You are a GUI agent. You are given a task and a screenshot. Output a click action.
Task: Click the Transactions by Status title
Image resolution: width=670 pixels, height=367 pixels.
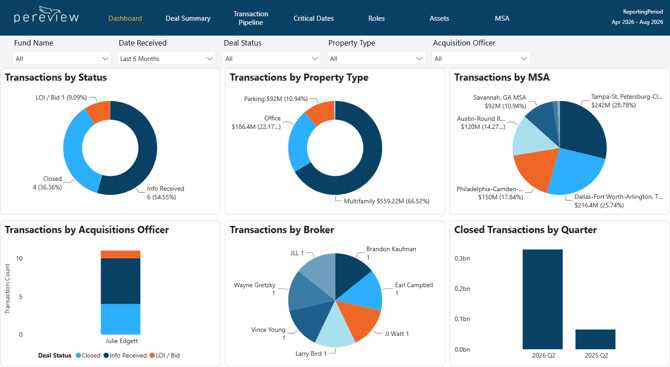(56, 77)
